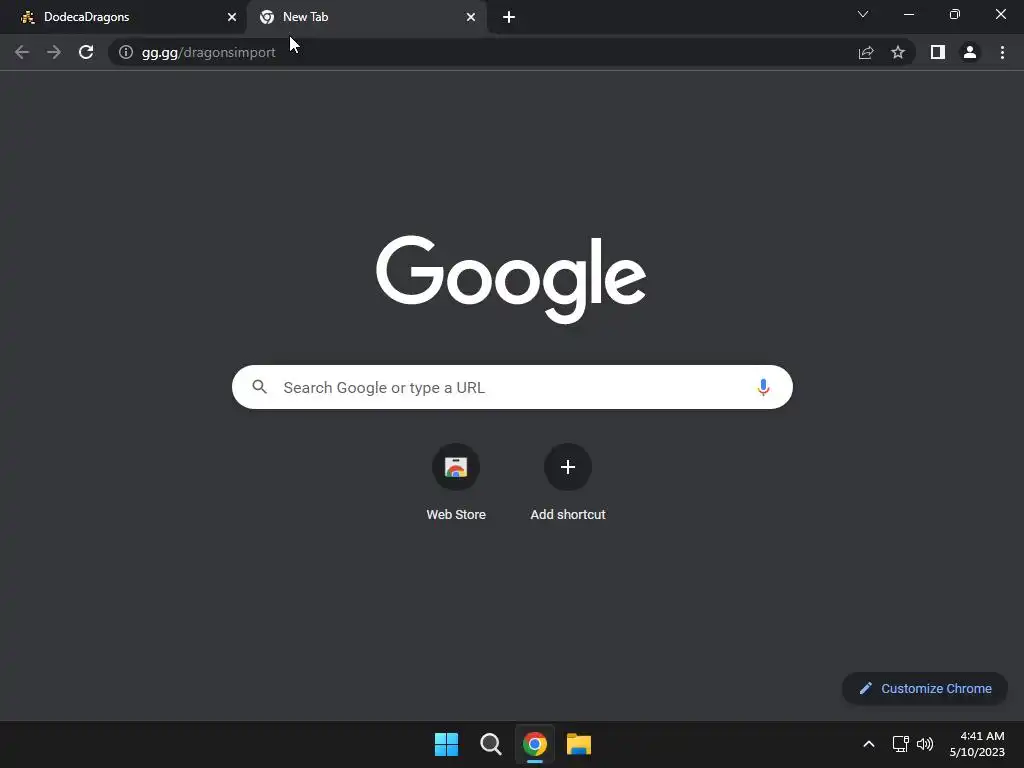Open the Windows Start menu

[447, 744]
